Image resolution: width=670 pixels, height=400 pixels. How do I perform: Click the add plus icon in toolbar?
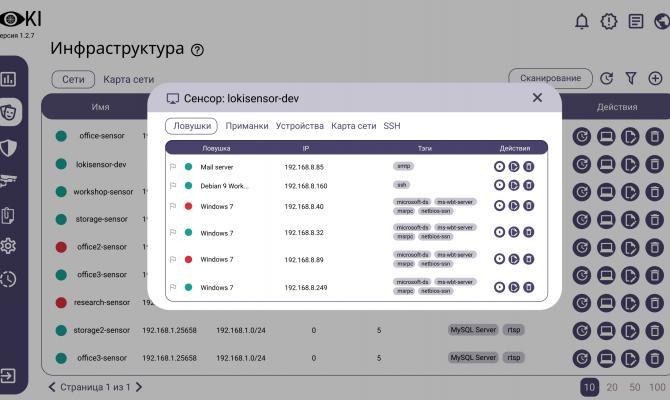click(655, 78)
